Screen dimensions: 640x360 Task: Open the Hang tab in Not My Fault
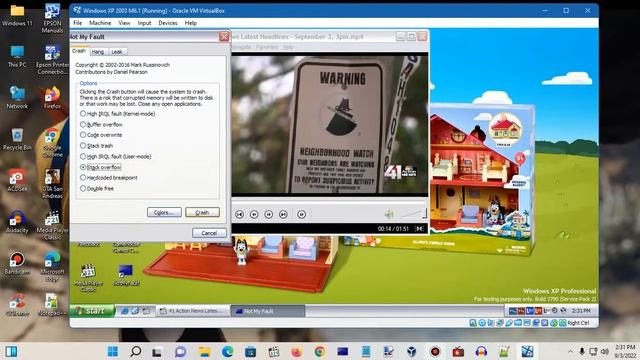coord(98,52)
